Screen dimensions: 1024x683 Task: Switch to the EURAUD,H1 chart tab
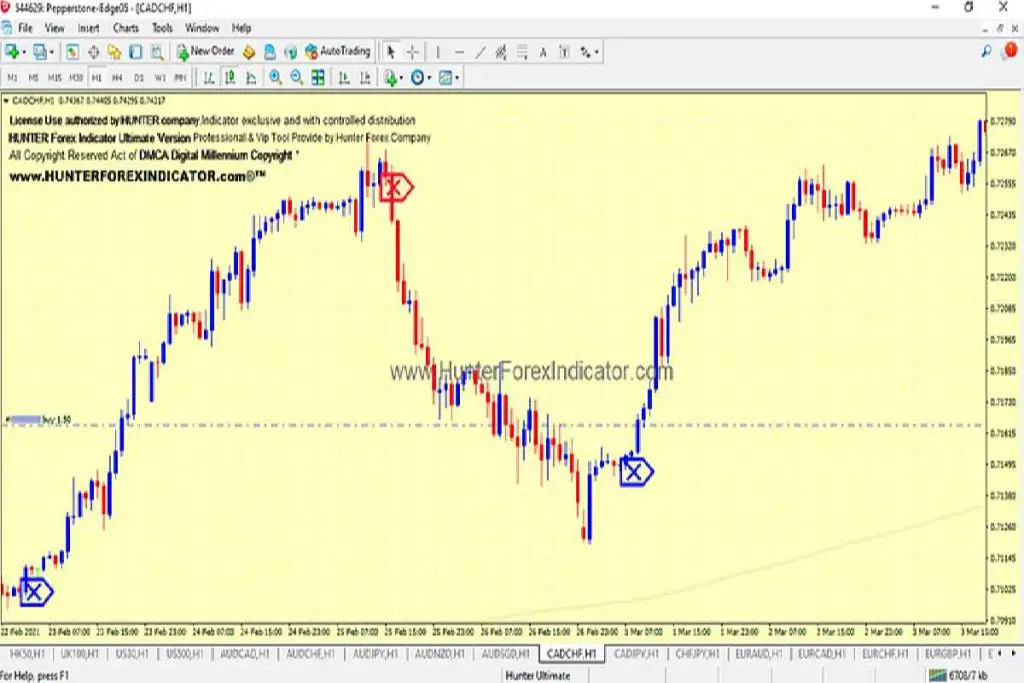tap(758, 654)
